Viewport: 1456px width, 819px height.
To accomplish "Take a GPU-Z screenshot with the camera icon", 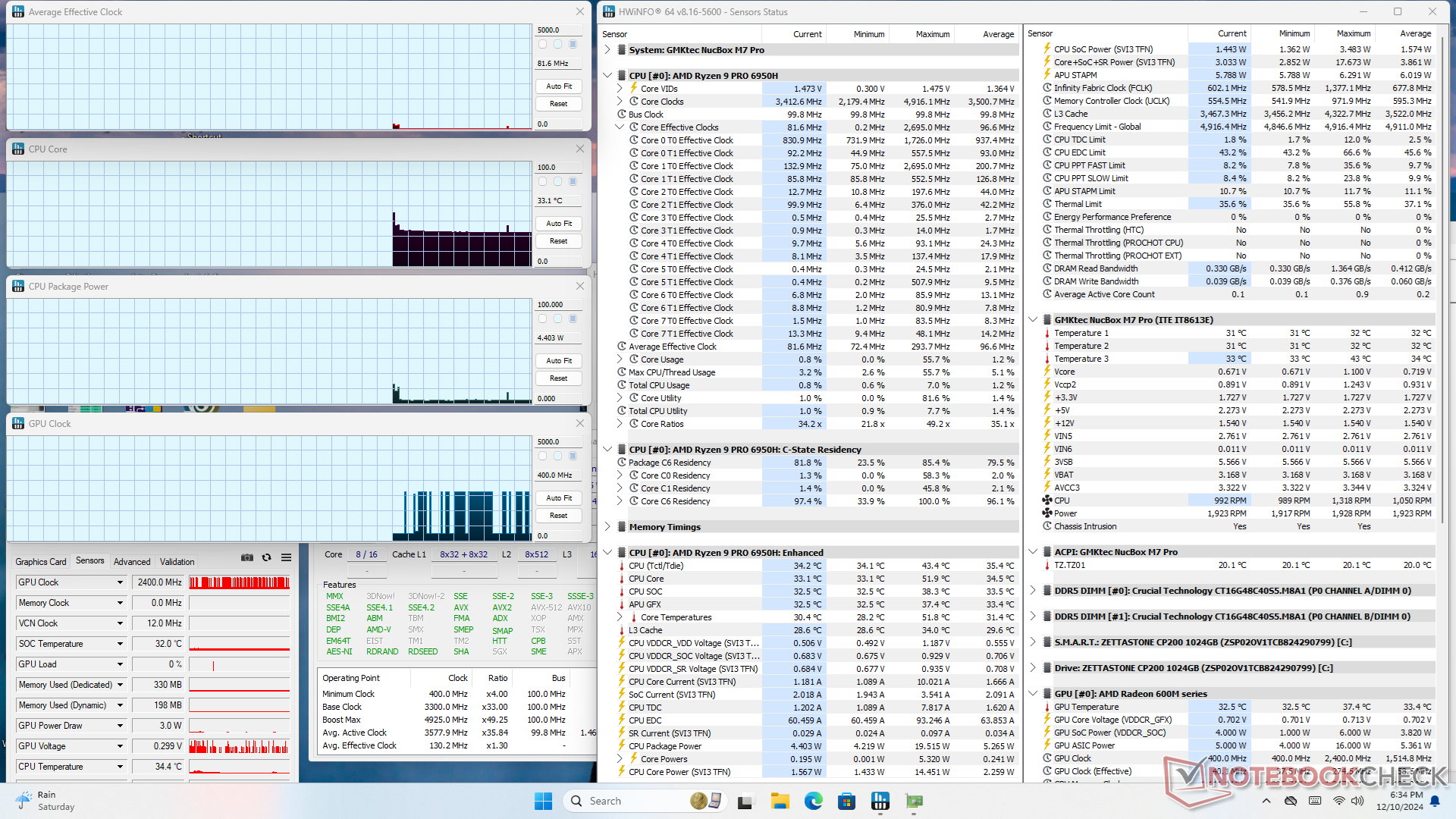I will tap(247, 557).
